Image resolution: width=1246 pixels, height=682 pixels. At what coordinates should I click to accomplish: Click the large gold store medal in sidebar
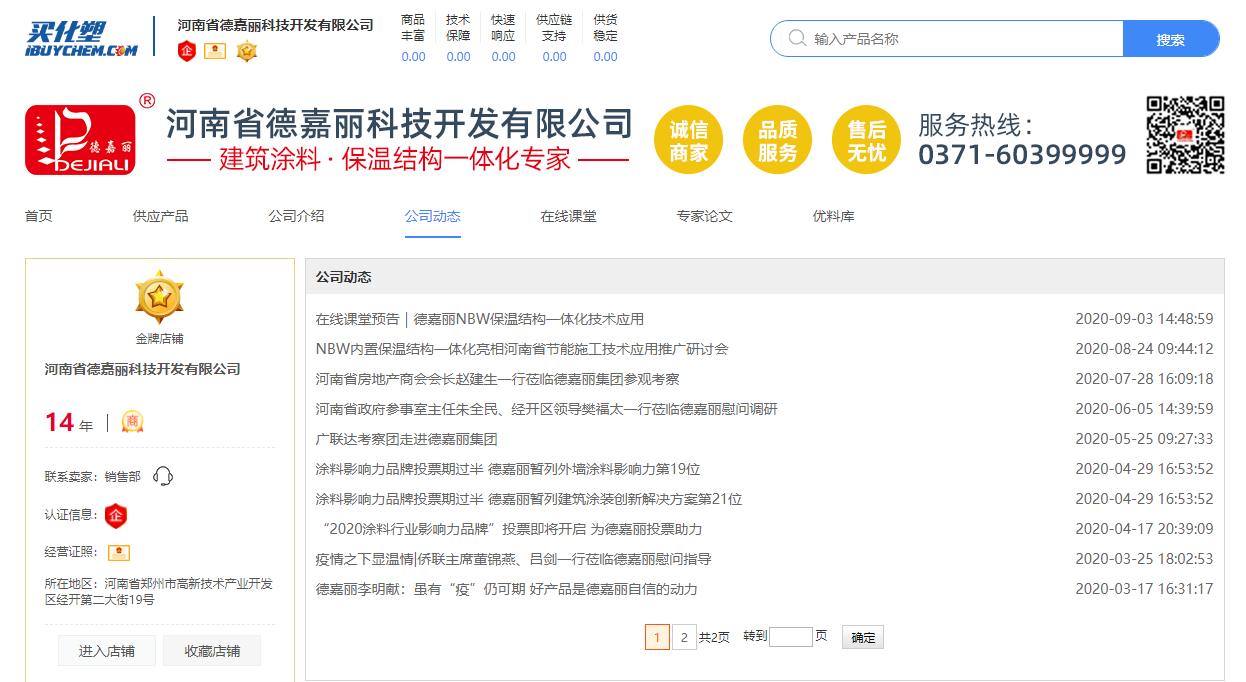[x=159, y=297]
